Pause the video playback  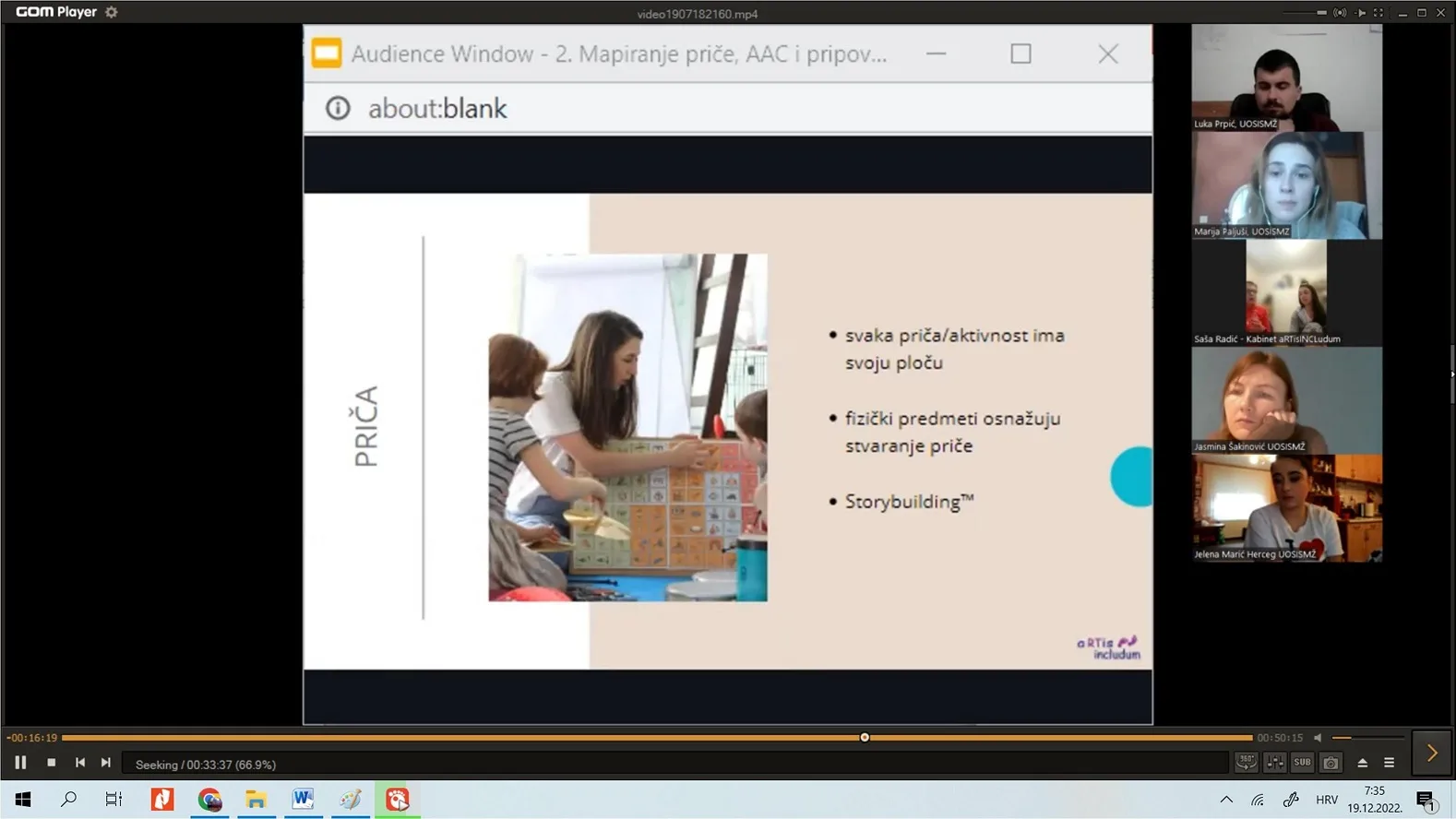point(20,763)
